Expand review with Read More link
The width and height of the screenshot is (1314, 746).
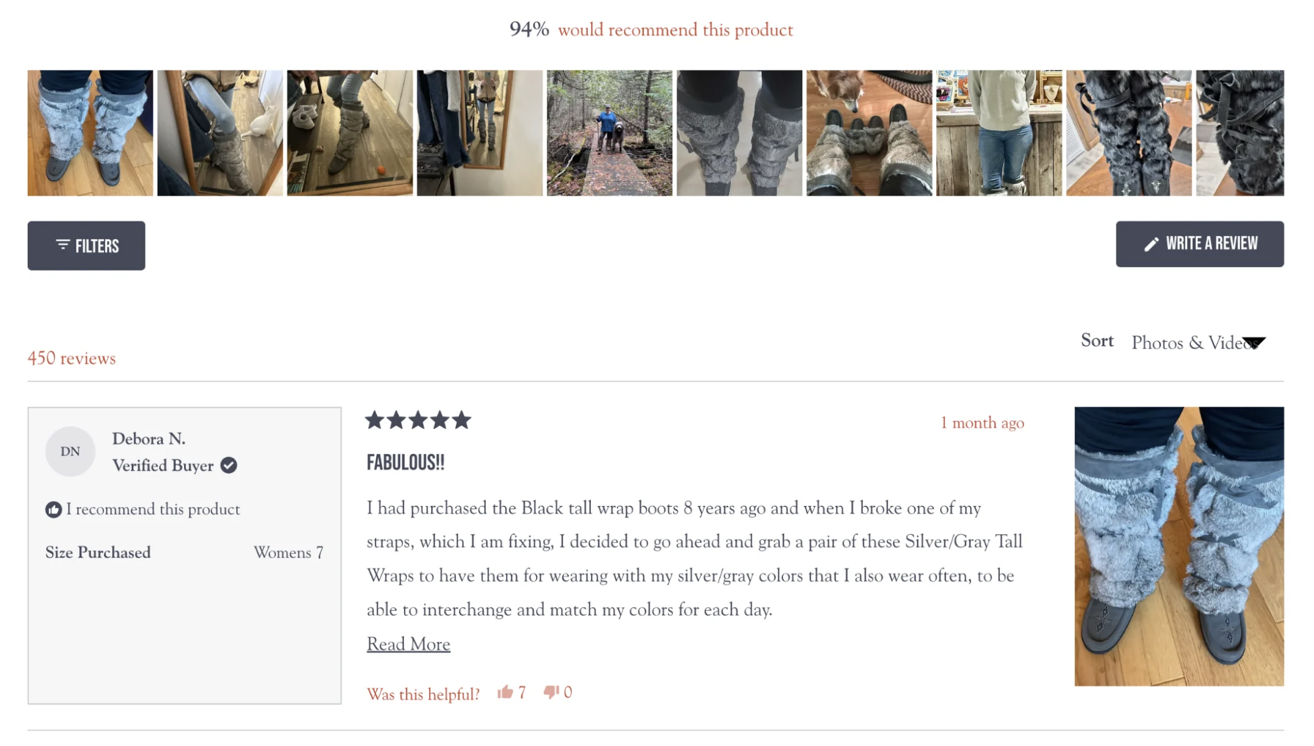(x=408, y=644)
